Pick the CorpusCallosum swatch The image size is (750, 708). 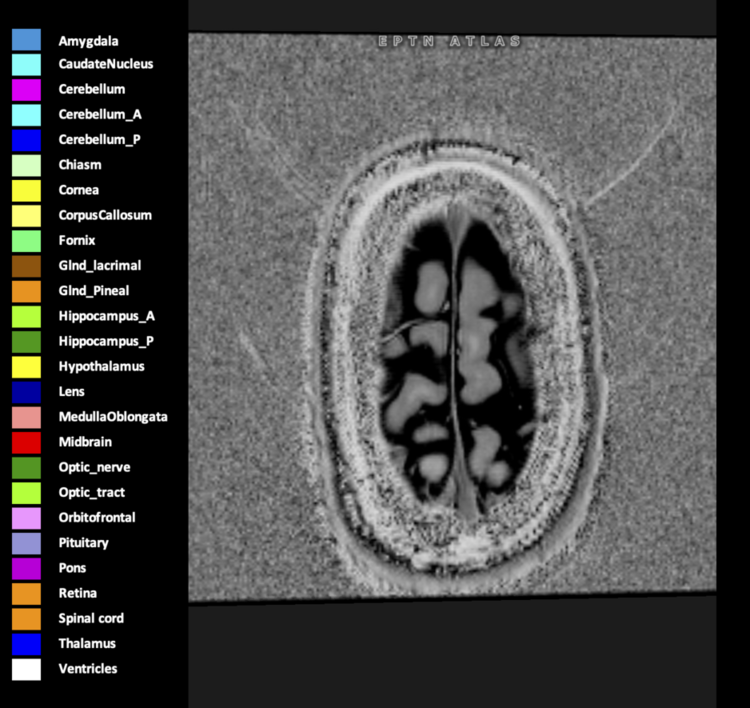[x=26, y=216]
